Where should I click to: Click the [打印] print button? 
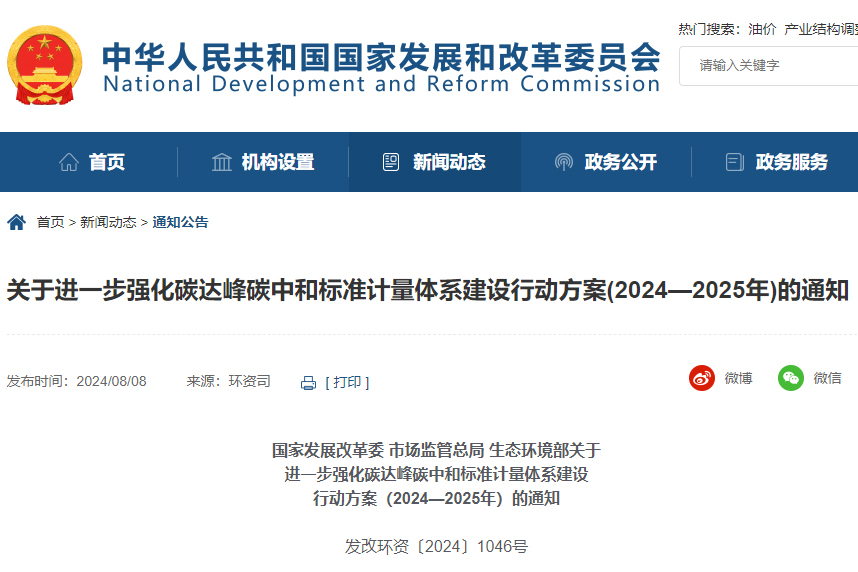point(347,382)
